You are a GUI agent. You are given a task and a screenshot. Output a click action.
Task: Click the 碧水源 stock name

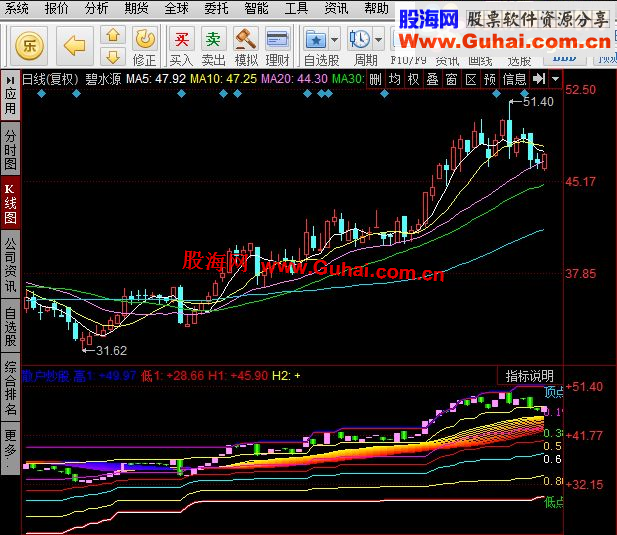[103, 79]
